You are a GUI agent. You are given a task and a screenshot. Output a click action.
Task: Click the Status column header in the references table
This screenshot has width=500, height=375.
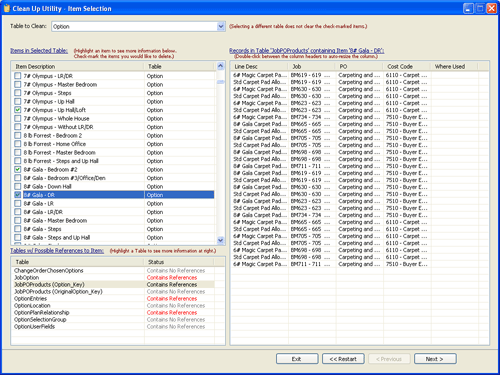tap(180, 262)
